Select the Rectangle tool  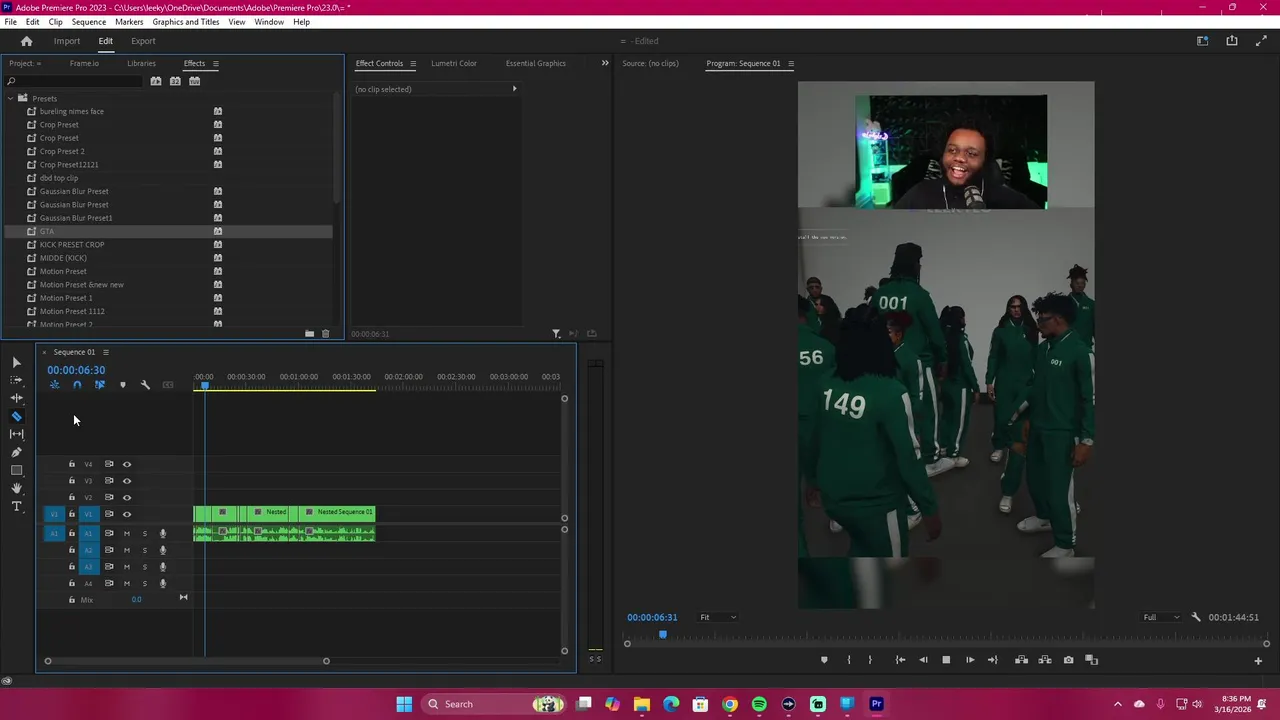coord(16,470)
